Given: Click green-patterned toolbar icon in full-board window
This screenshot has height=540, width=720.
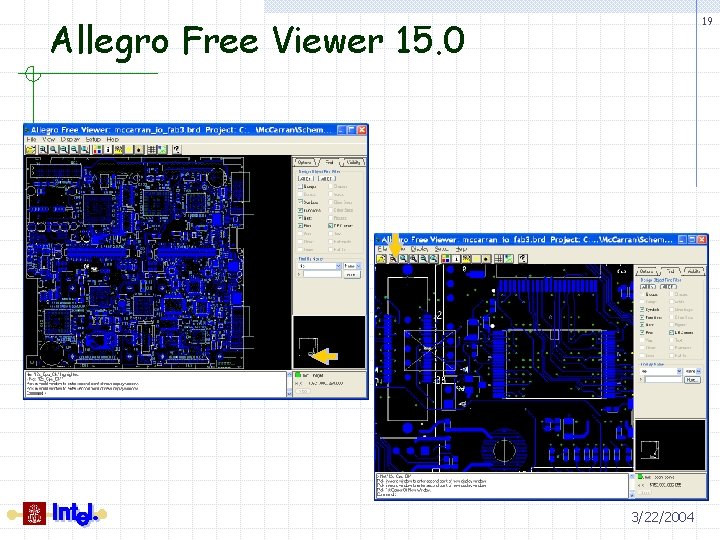Looking at the screenshot, I should pyautogui.click(x=162, y=149).
